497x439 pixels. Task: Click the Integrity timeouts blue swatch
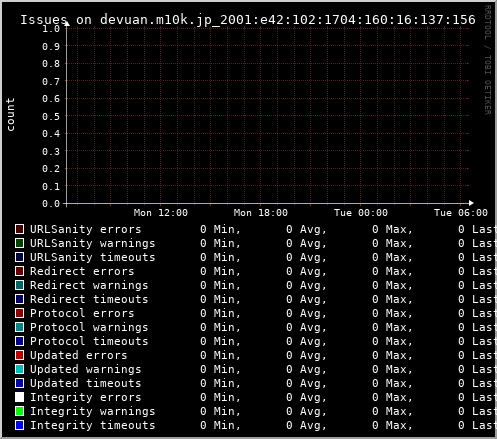point(19,425)
